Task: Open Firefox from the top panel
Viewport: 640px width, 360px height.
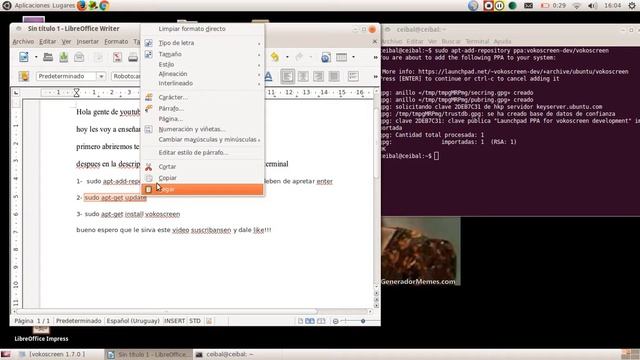Action: pos(82,5)
